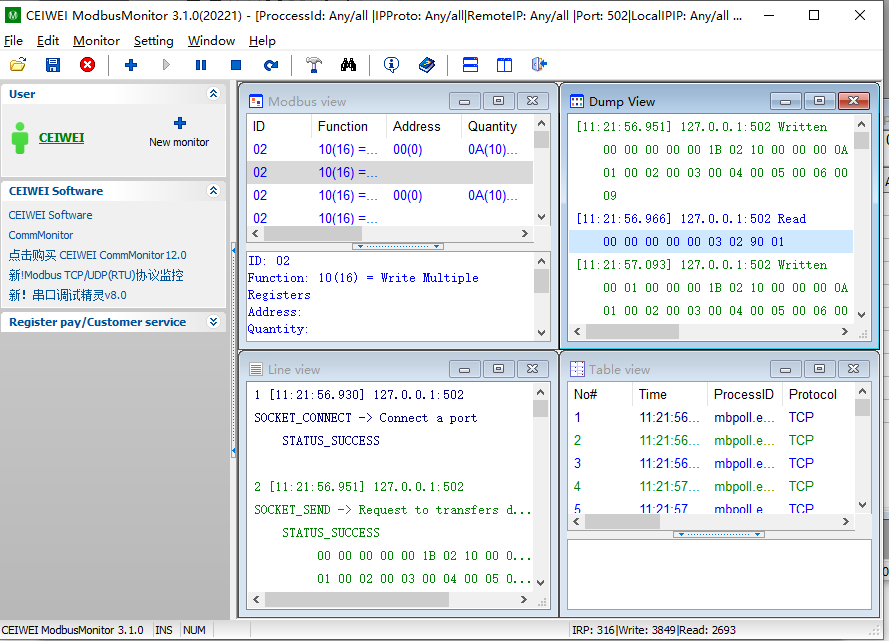Click the Line view scroll up arrow
Image resolution: width=889 pixels, height=641 pixels.
click(x=540, y=392)
